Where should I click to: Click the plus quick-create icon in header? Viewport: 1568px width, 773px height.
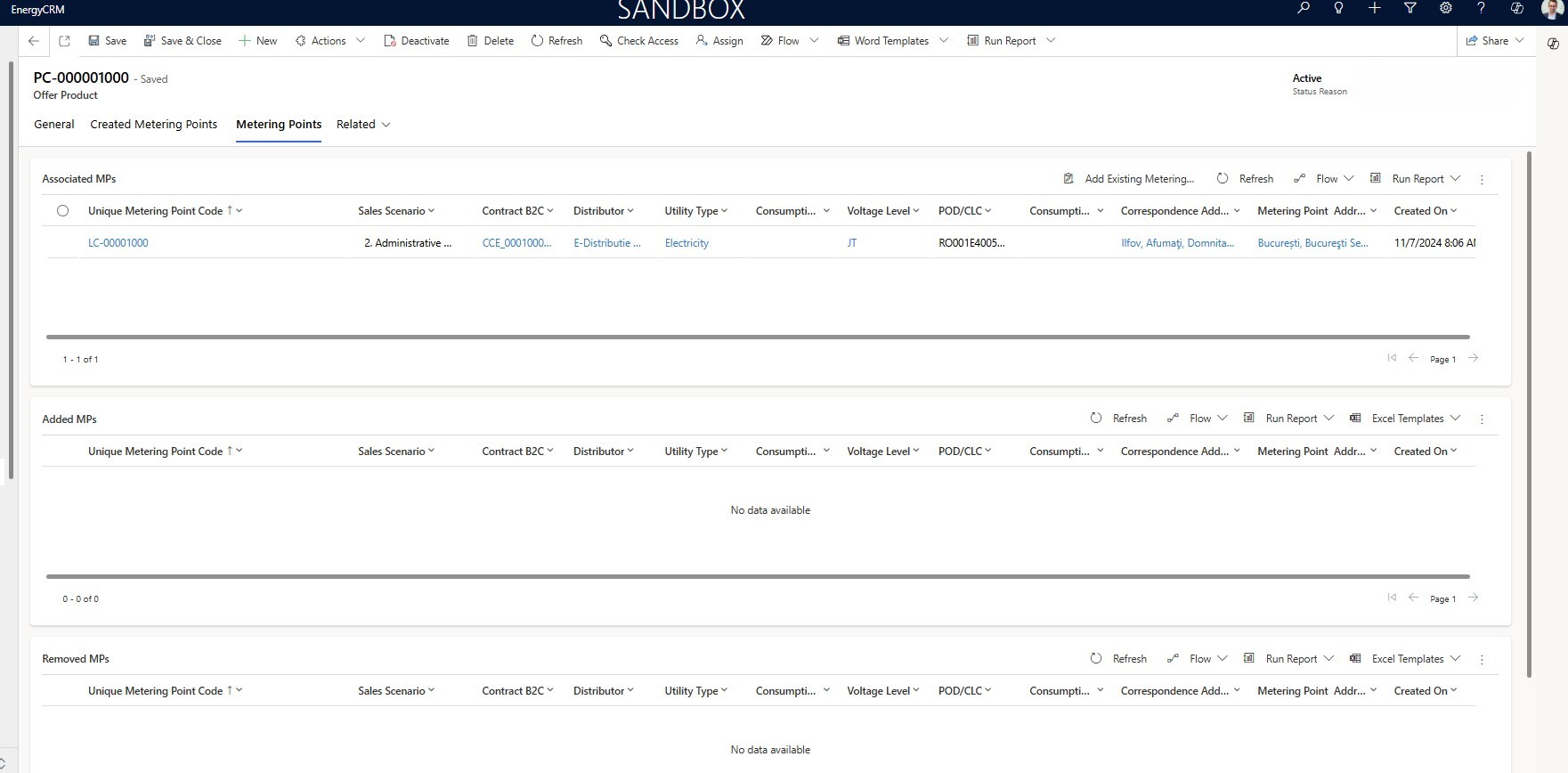[1374, 8]
